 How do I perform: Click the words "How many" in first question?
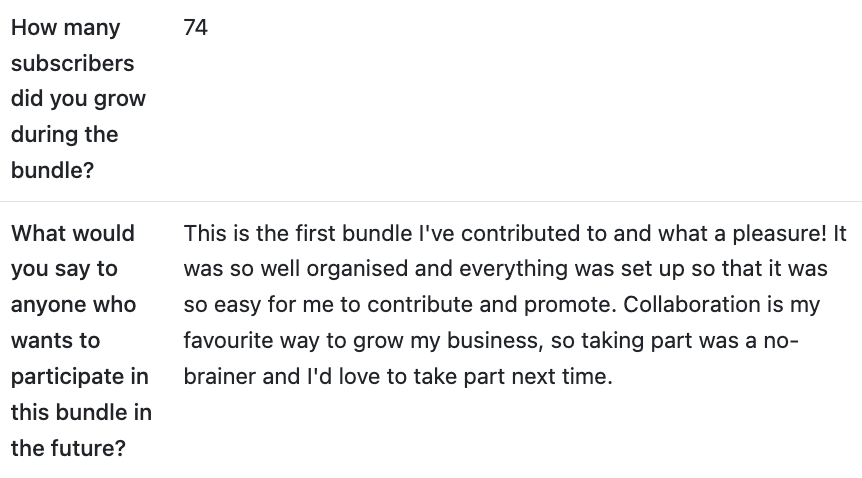coord(65,28)
